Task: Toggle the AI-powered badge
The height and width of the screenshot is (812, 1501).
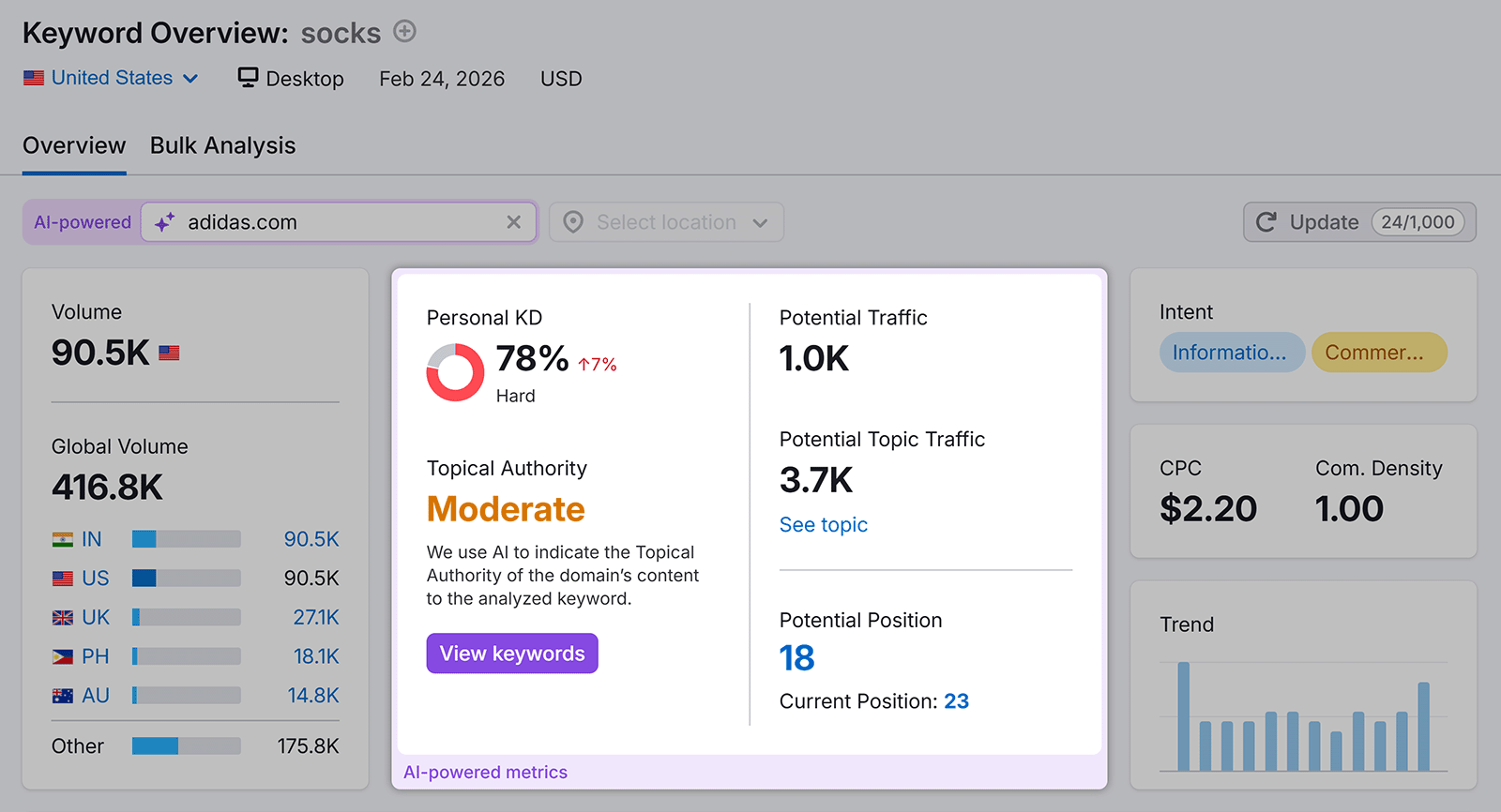Action: pyautogui.click(x=82, y=222)
